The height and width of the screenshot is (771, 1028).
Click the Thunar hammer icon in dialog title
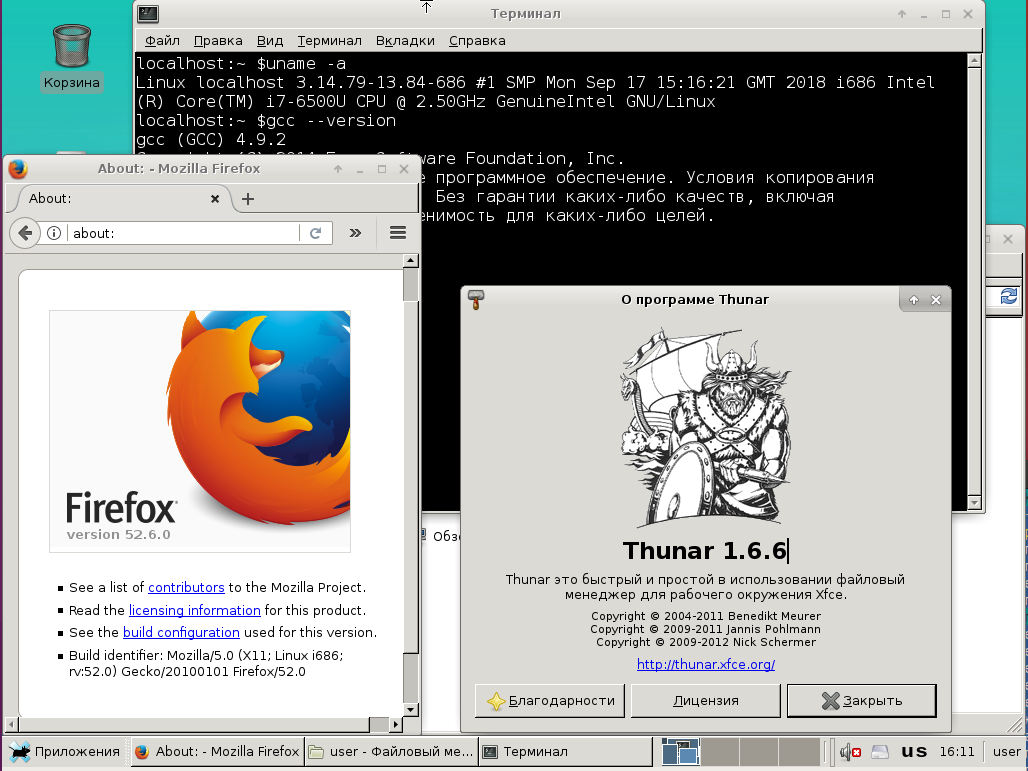[x=475, y=300]
